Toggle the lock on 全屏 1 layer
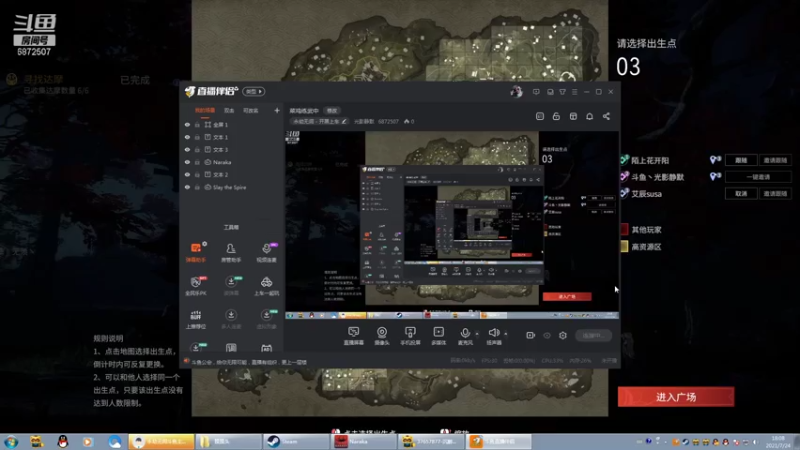 pyautogui.click(x=197, y=124)
